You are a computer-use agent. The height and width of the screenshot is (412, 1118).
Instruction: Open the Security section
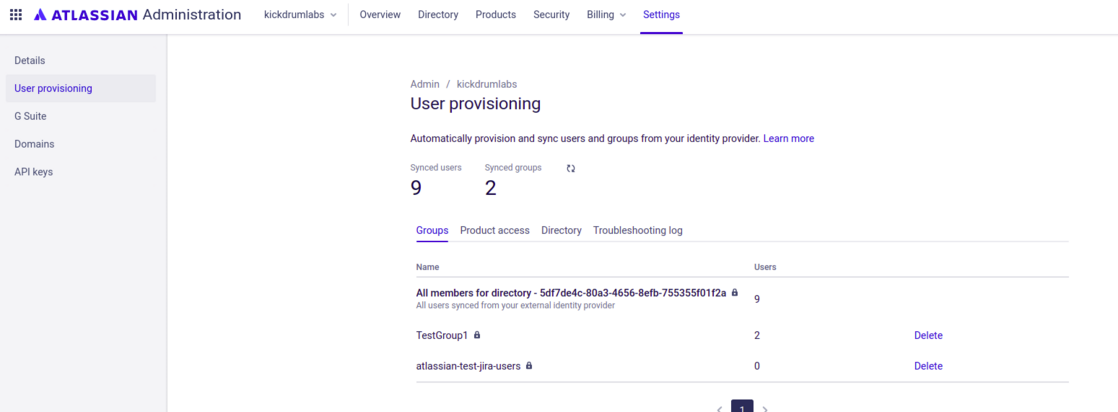point(551,14)
